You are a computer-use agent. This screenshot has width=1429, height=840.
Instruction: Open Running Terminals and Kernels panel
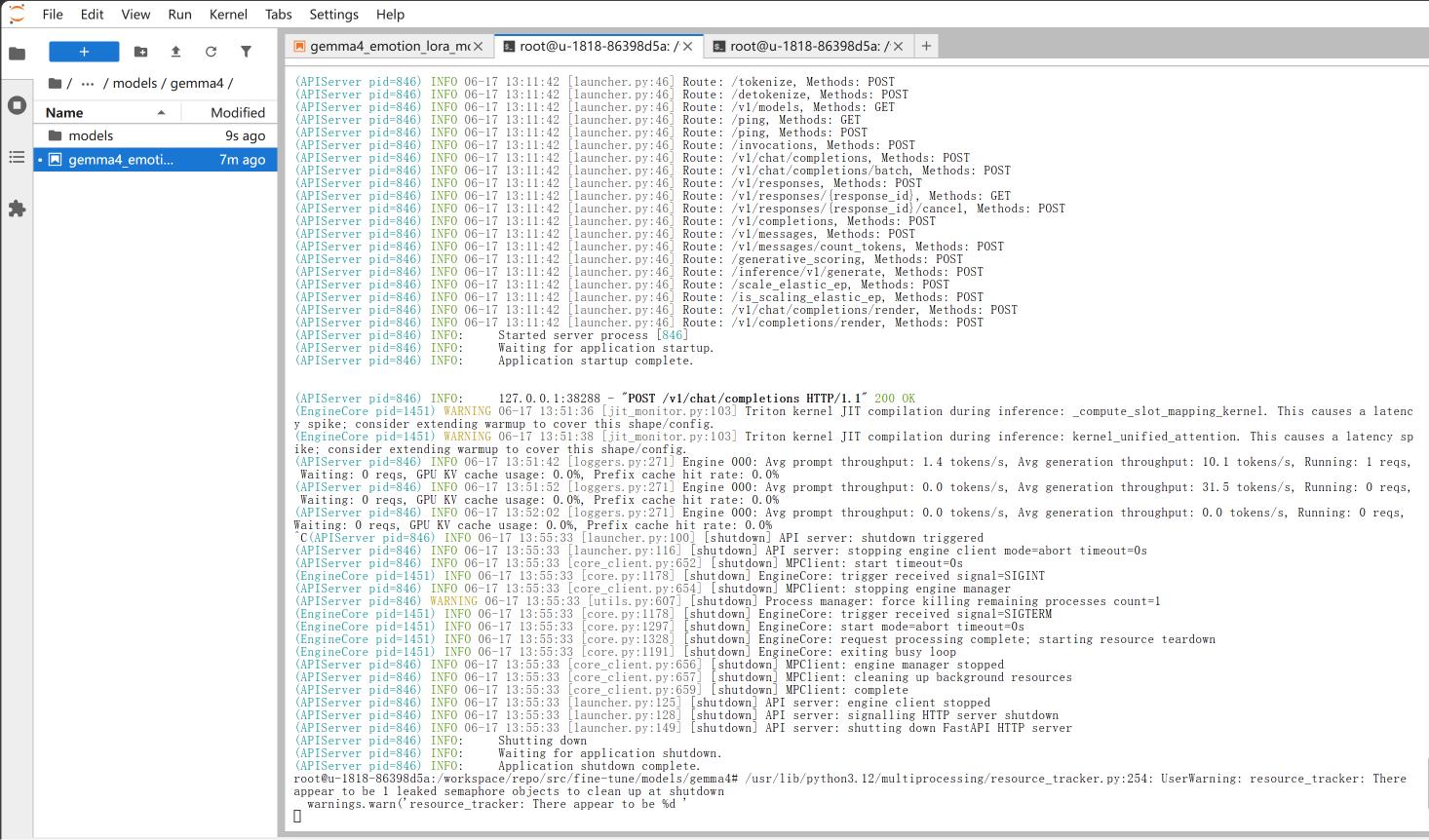(x=17, y=105)
